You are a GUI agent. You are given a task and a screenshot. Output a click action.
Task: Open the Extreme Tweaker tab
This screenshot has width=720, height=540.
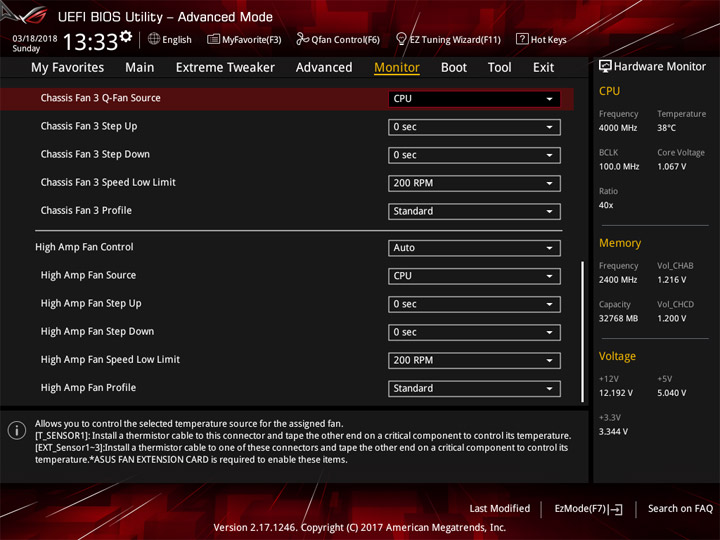point(225,68)
